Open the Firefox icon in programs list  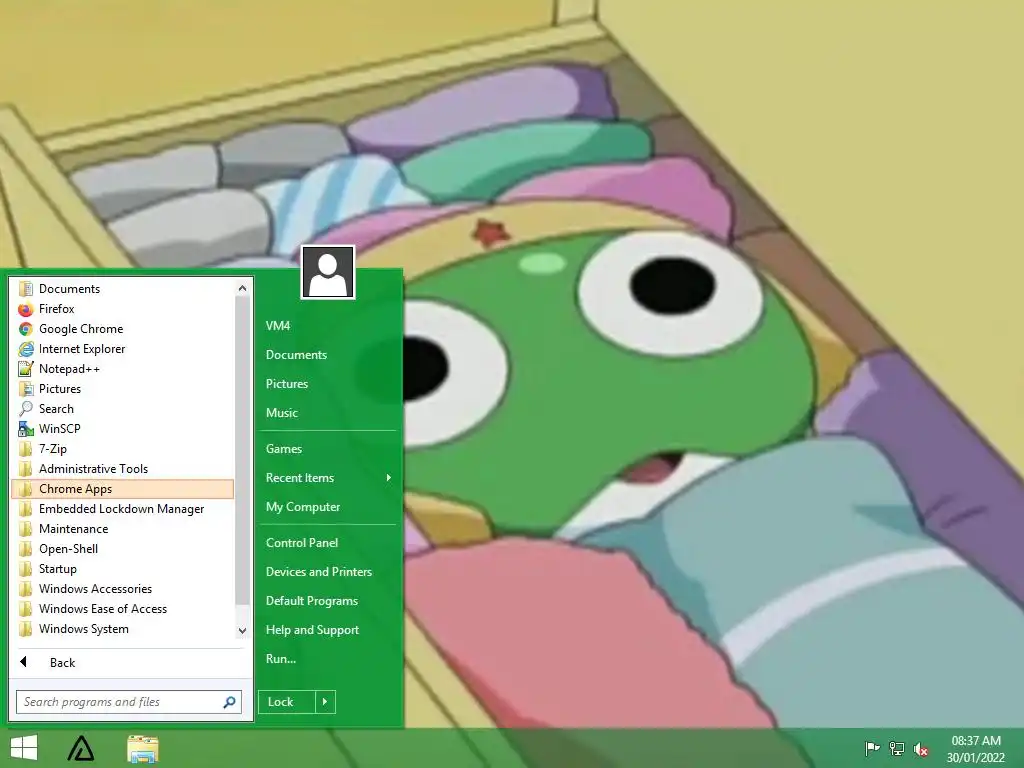click(25, 309)
